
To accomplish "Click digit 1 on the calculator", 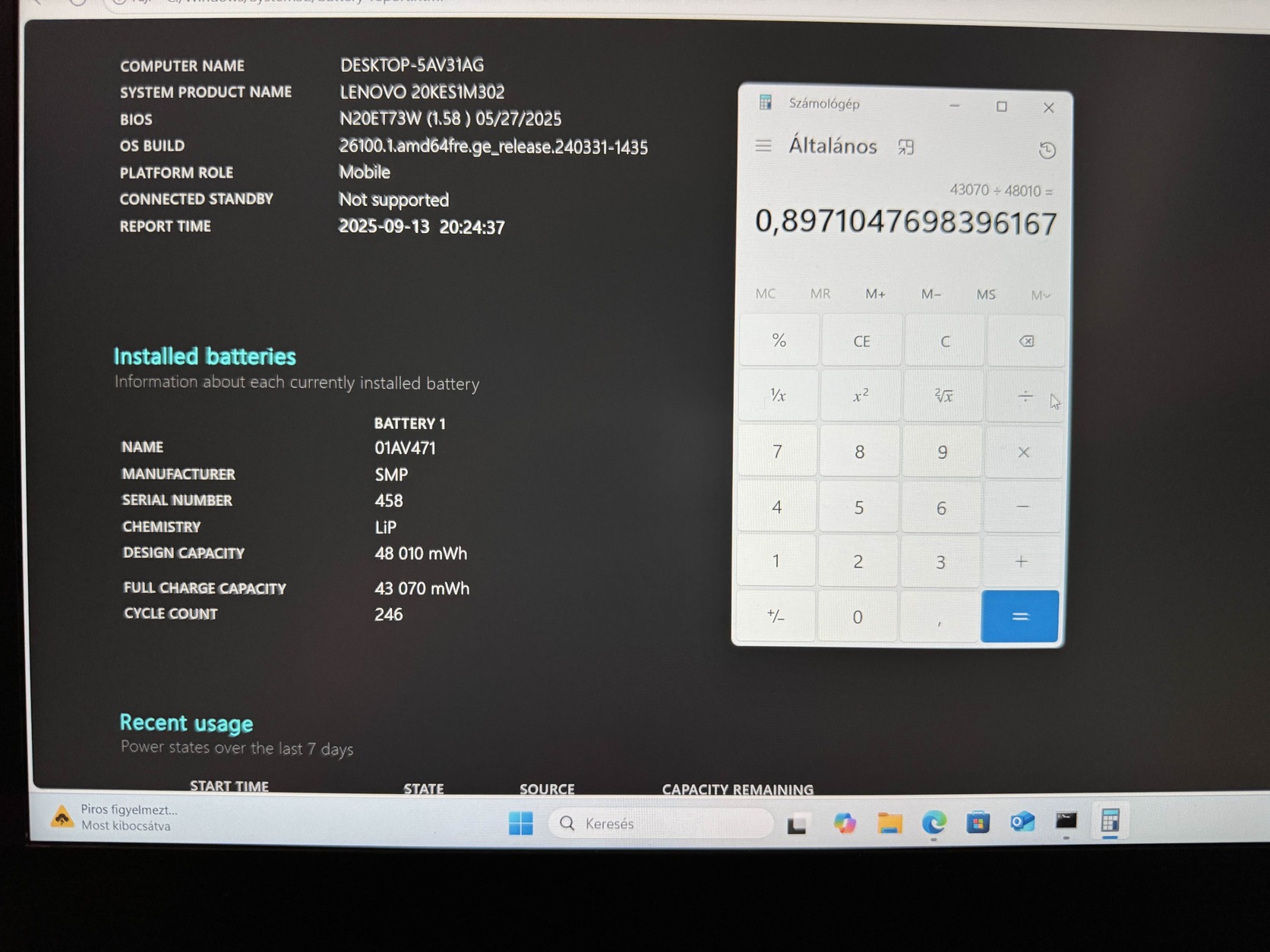I will pos(776,561).
